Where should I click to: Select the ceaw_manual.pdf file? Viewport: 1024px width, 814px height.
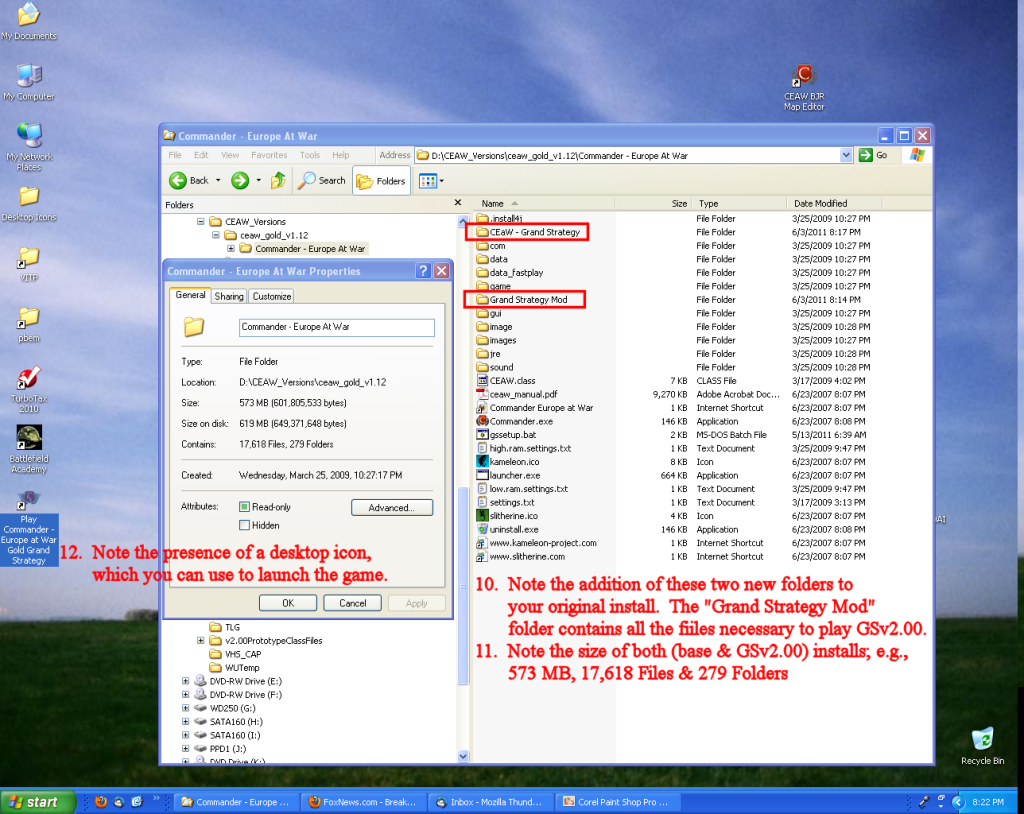tap(523, 394)
